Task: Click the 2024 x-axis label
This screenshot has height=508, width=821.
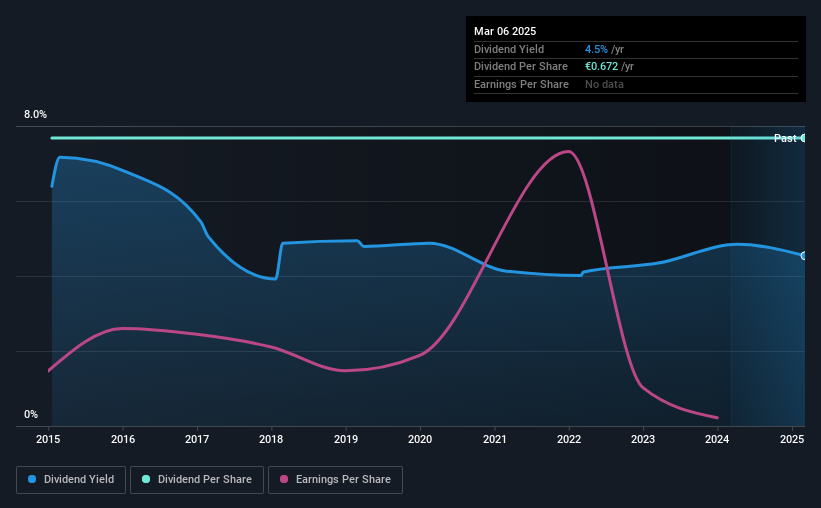Action: tap(717, 439)
